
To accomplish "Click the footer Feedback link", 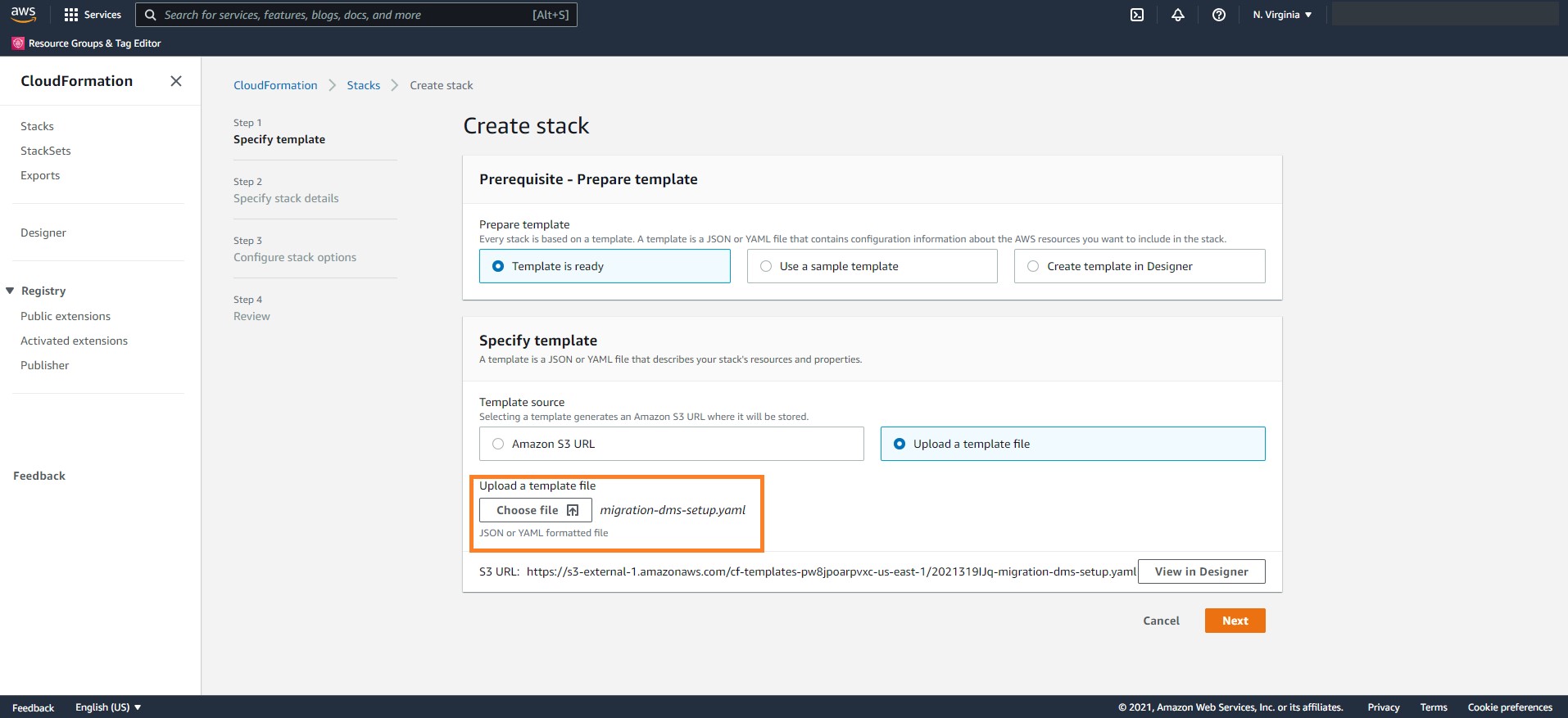I will click(34, 707).
